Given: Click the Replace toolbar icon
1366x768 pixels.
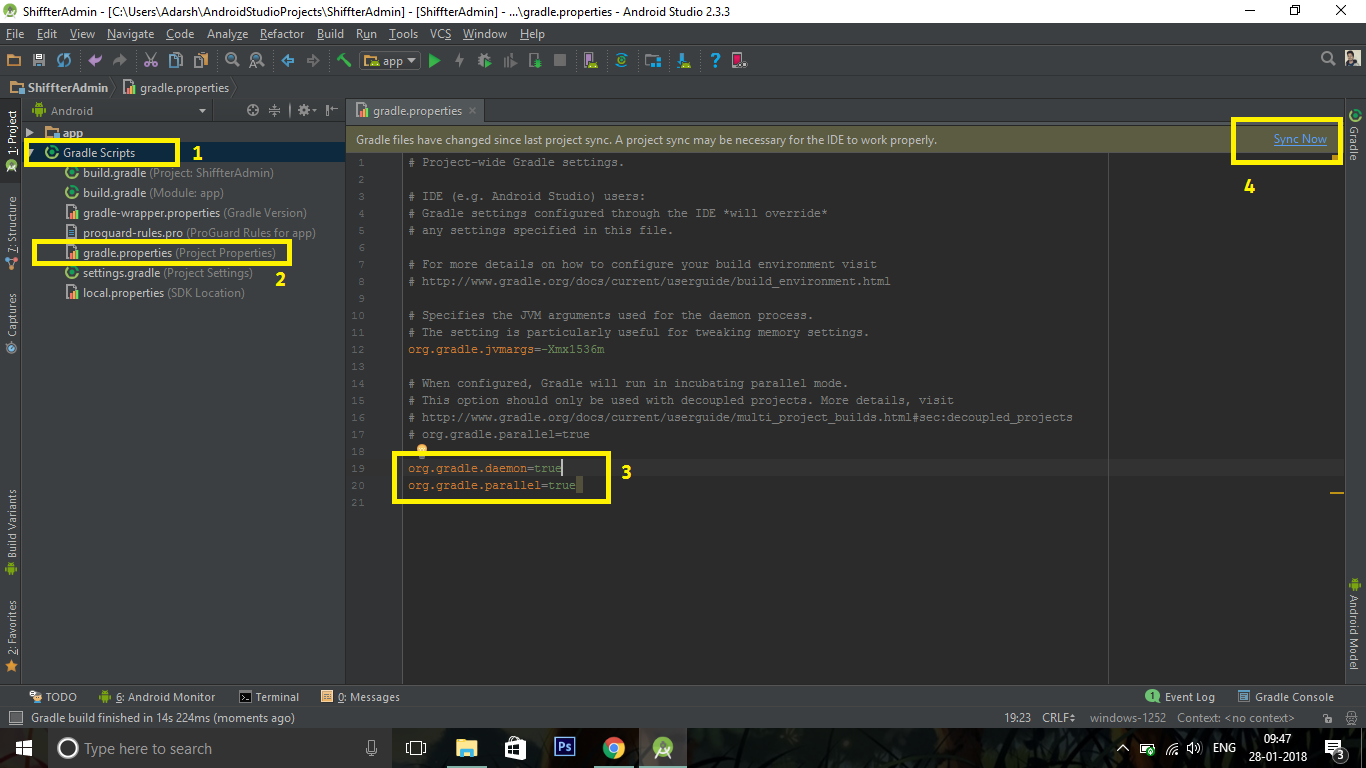Looking at the screenshot, I should (x=257, y=61).
